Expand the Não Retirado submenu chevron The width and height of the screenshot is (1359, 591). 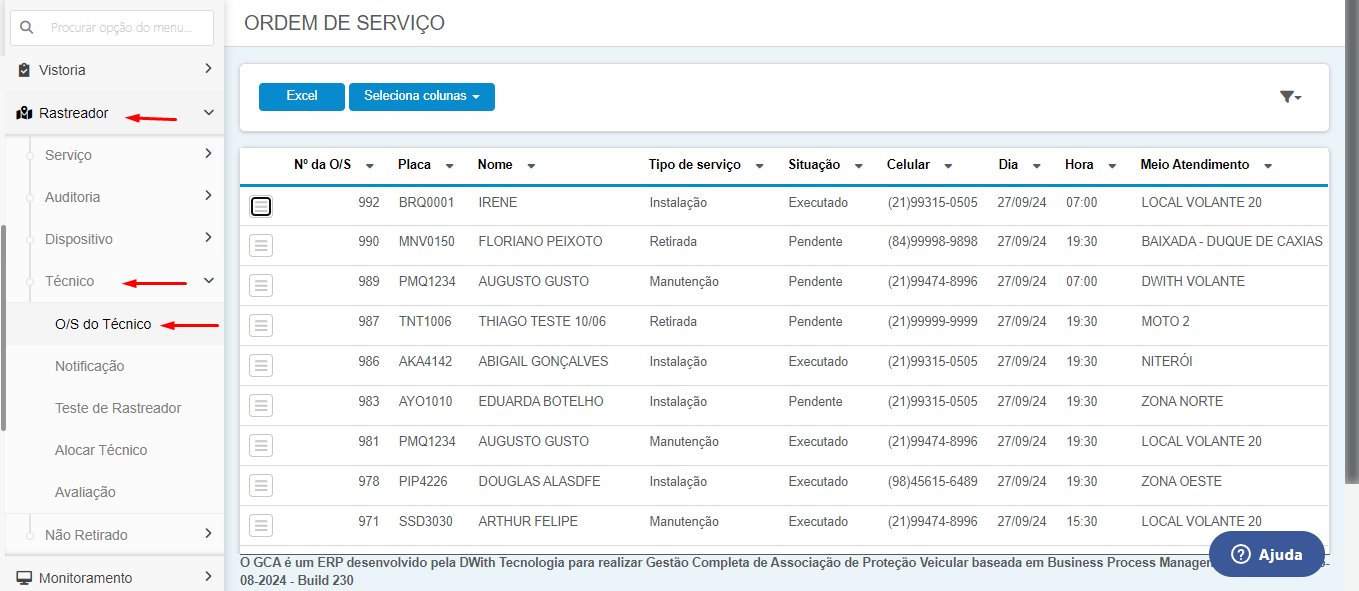pyautogui.click(x=208, y=534)
